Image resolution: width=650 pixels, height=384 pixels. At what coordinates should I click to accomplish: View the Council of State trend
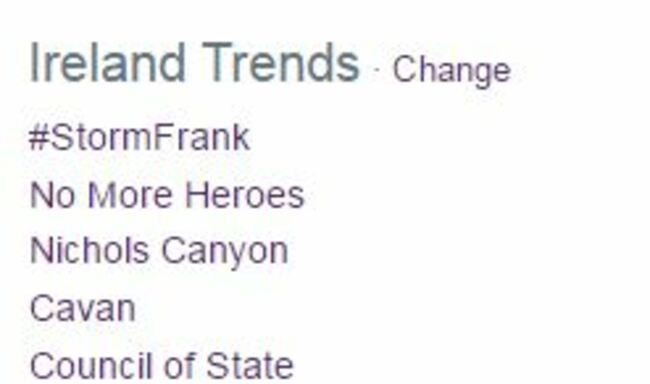[x=162, y=365]
